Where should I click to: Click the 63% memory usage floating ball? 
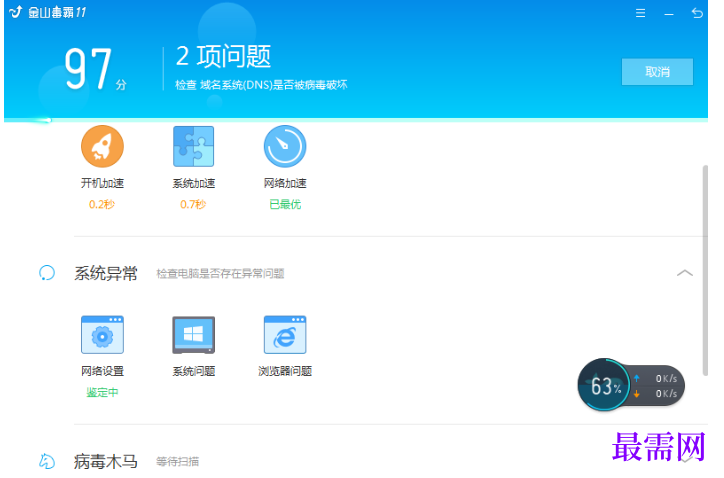pyautogui.click(x=604, y=385)
